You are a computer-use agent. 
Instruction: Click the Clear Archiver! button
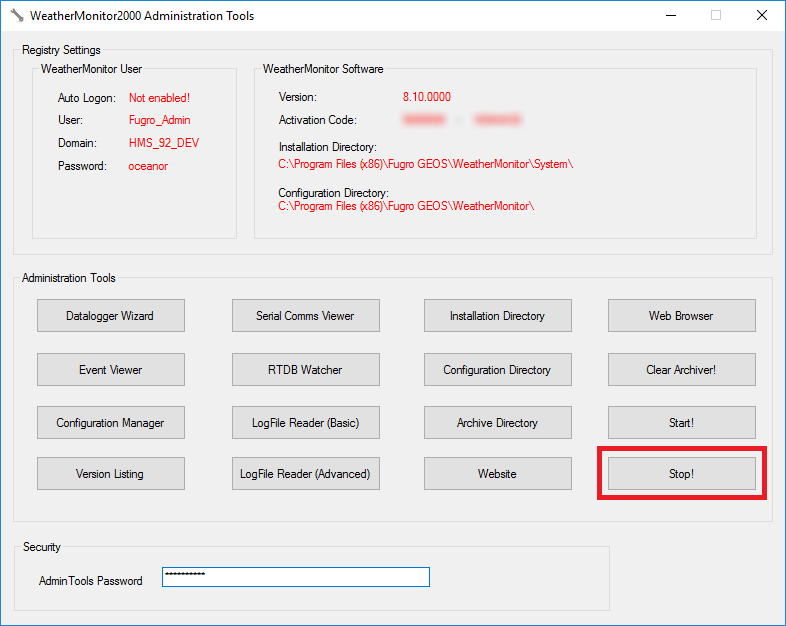click(682, 369)
